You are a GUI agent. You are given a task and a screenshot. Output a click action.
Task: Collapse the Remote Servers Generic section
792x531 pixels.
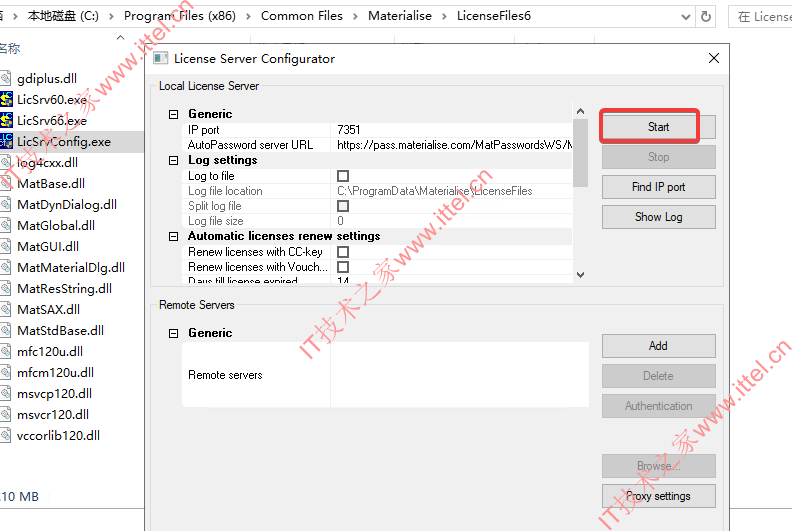[173, 333]
